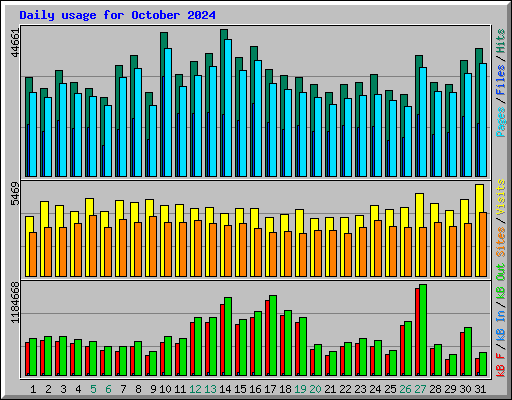512x400 pixels.
Task: Click the Sites legend label
Action: pyautogui.click(x=501, y=242)
